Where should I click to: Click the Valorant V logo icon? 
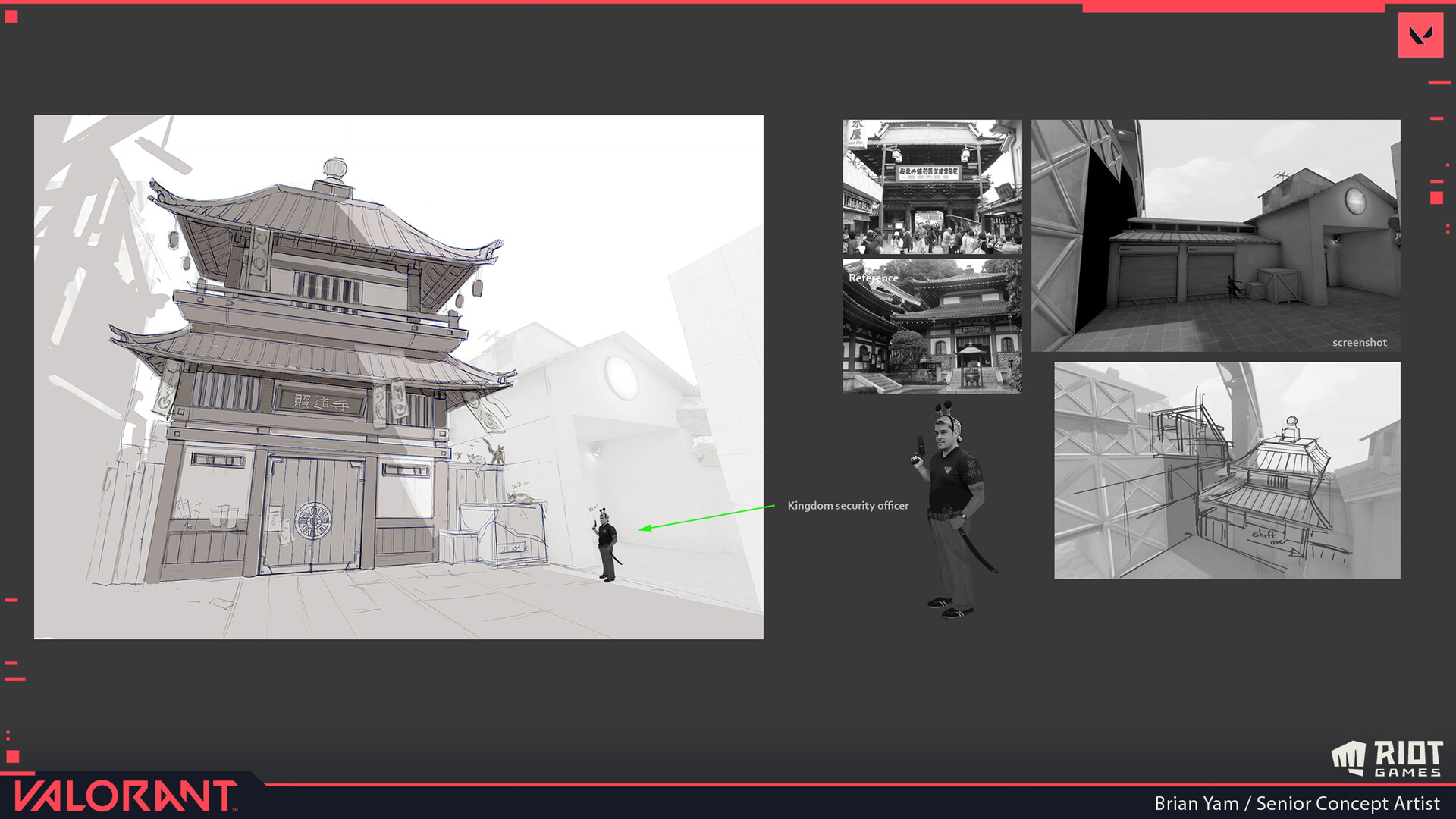coord(1420,35)
